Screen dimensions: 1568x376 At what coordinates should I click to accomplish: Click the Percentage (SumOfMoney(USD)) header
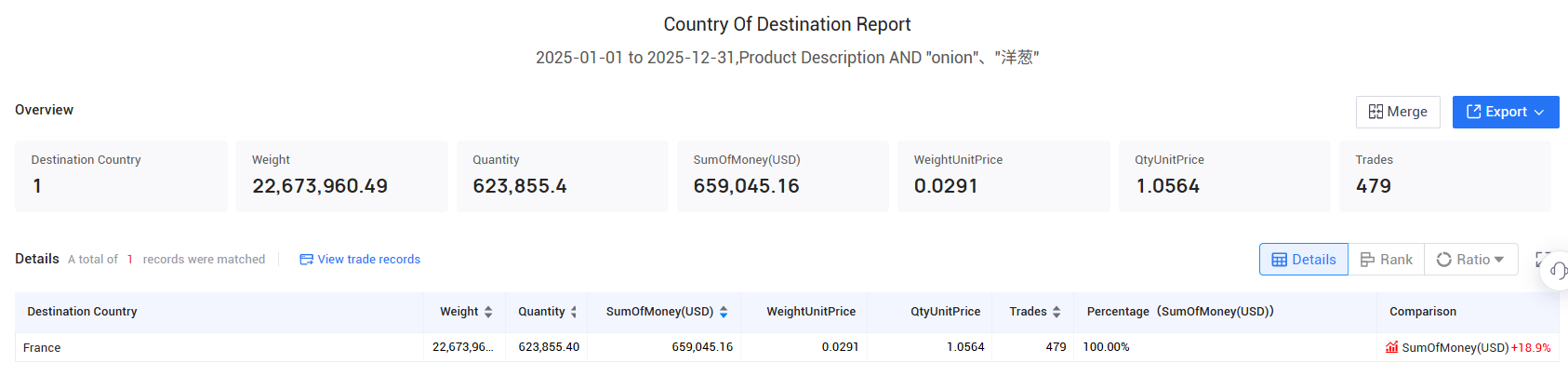click(x=1226, y=312)
